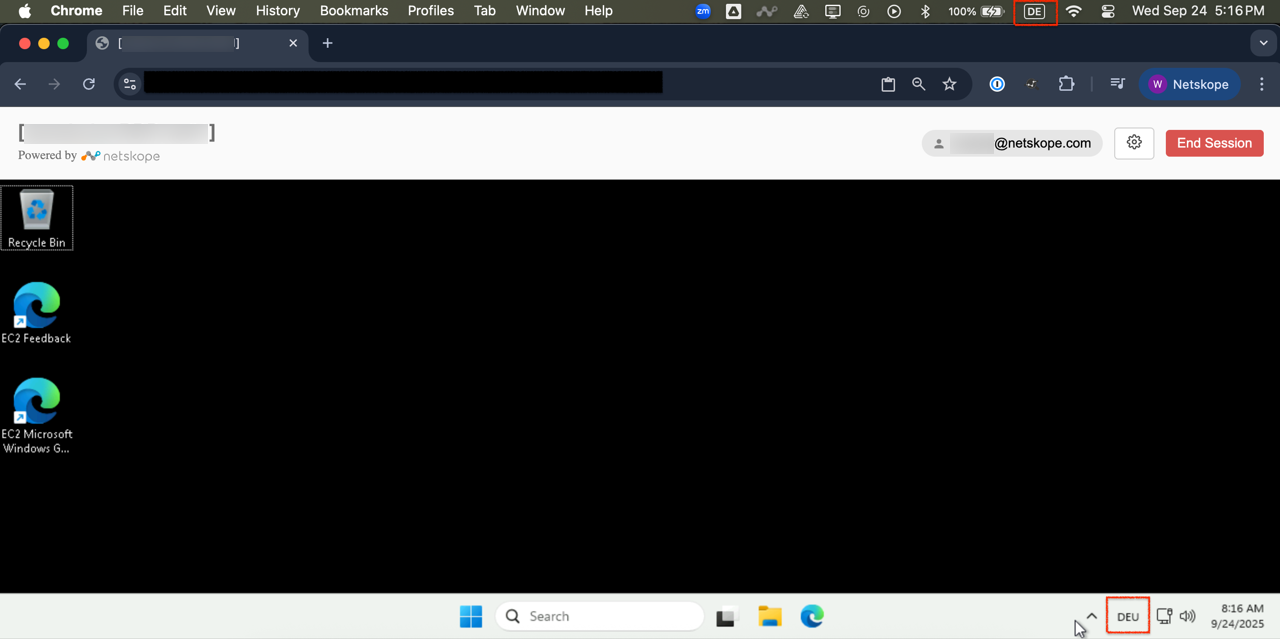Viewport: 1280px width, 639px height.
Task: Open the History menu
Action: click(x=277, y=11)
